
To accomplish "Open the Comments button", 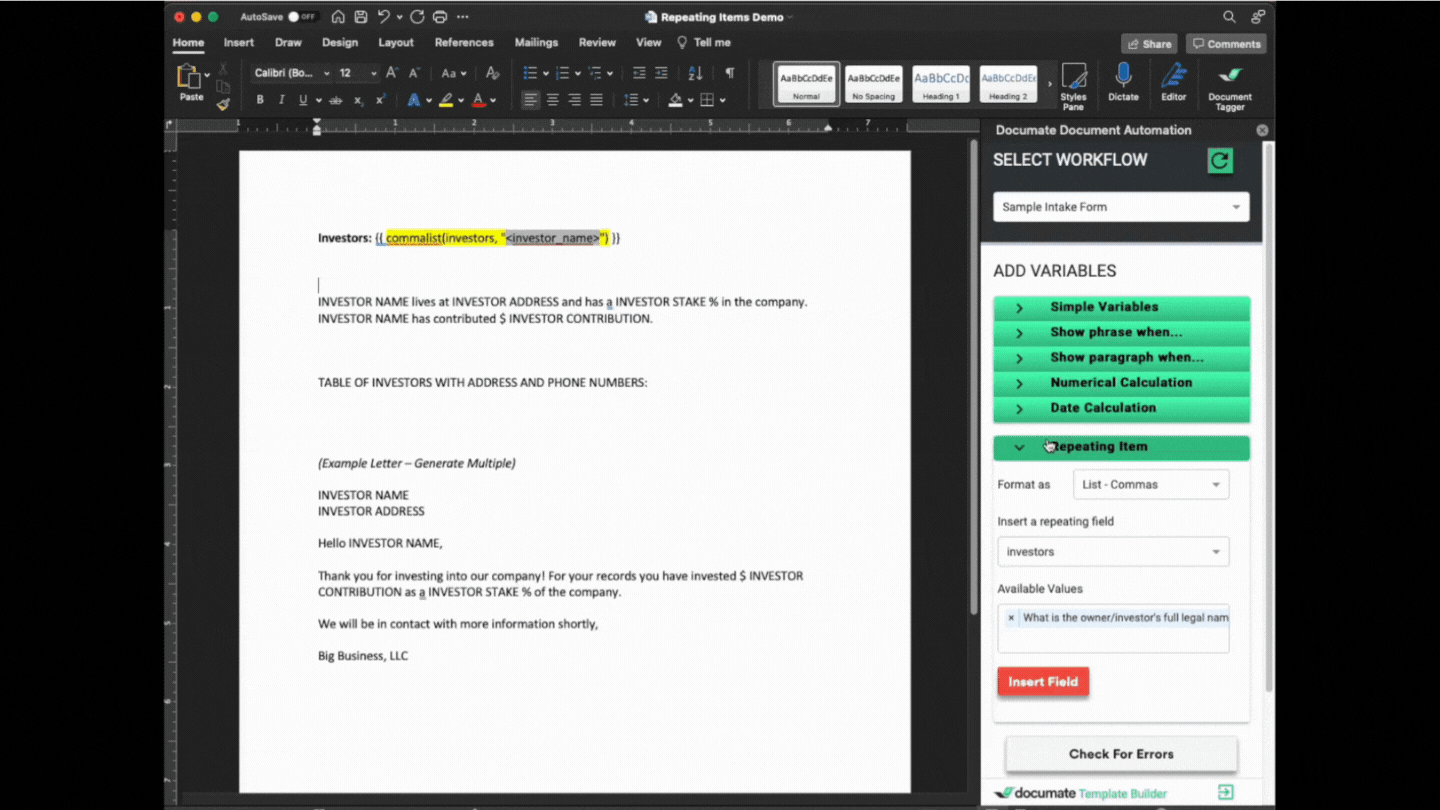I will [x=1226, y=44].
